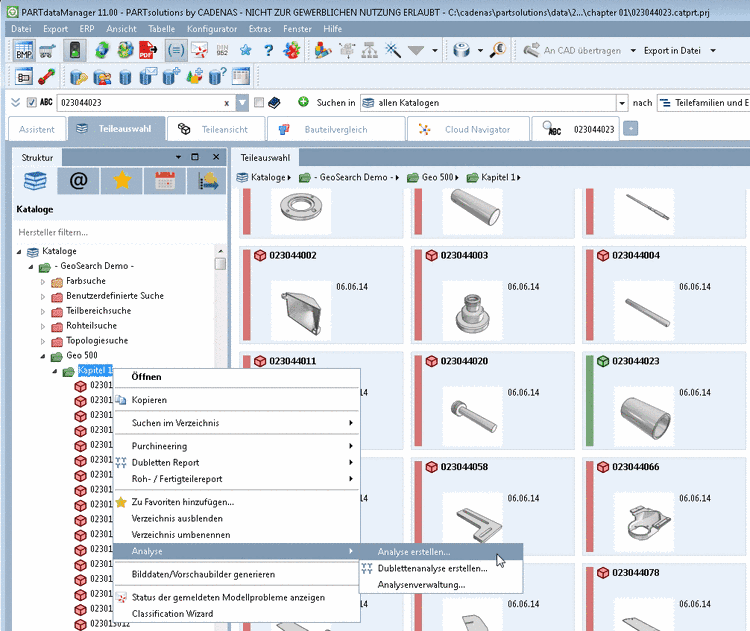Click the globe refresh arrows icon
This screenshot has height=631, width=750.
102,50
